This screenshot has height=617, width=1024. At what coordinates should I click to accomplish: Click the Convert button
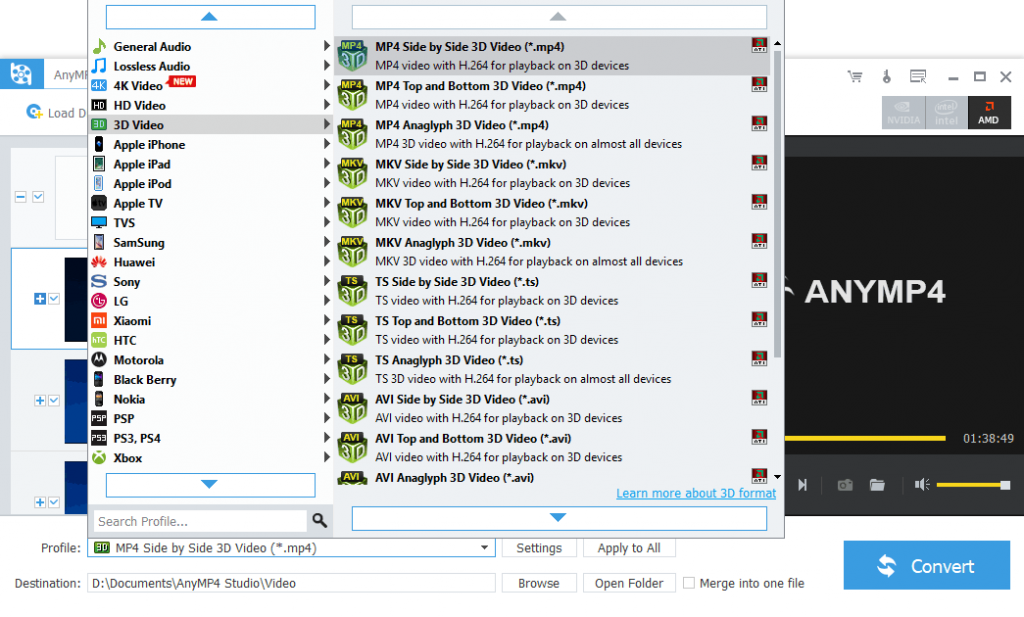coord(926,565)
